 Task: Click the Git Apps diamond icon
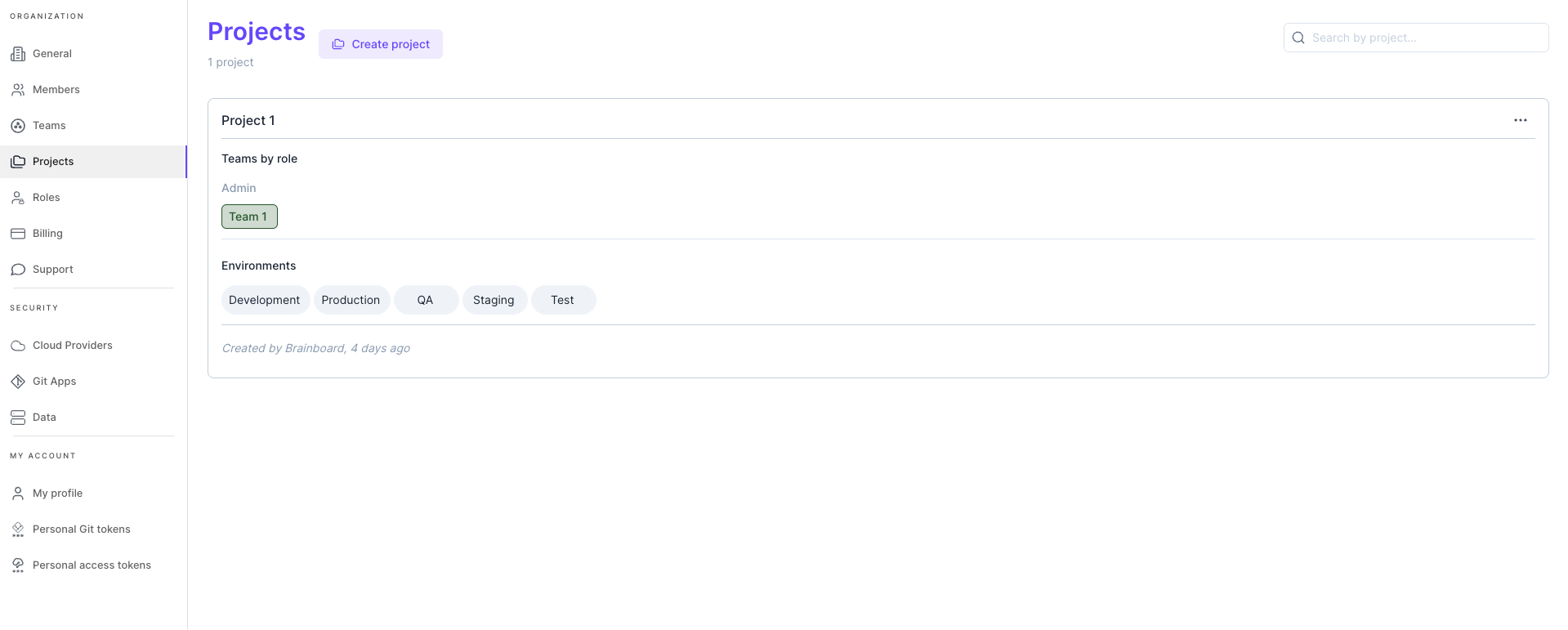pos(18,382)
